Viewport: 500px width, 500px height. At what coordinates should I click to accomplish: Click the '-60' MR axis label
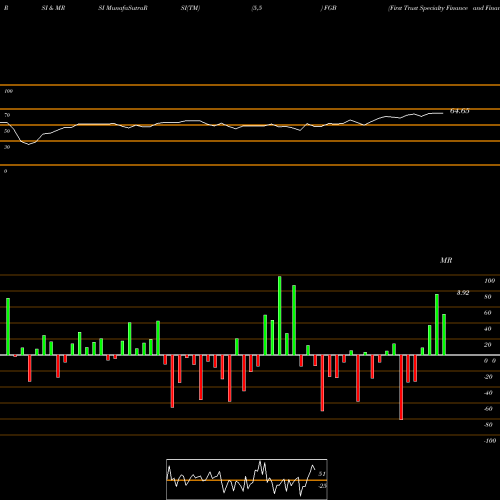(488, 409)
